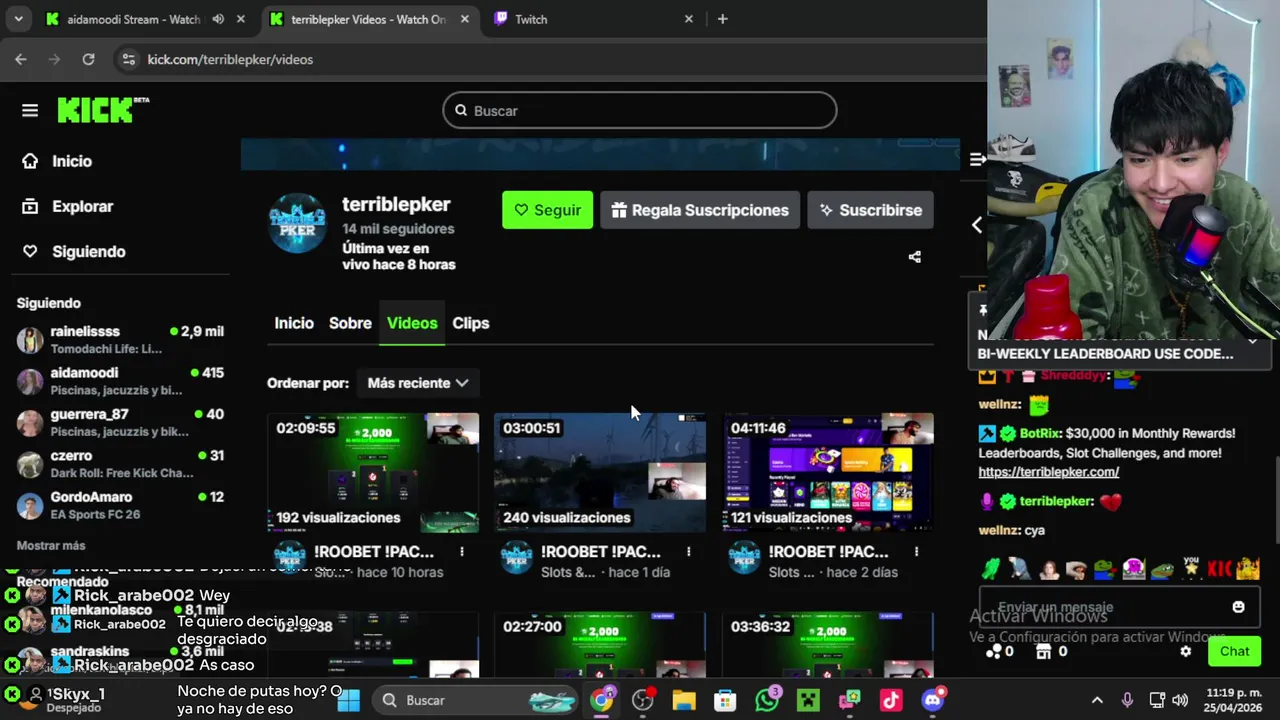Image resolution: width=1280 pixels, height=720 pixels.
Task: Mute audio on aidamoodi Stream tab
Action: point(218,19)
